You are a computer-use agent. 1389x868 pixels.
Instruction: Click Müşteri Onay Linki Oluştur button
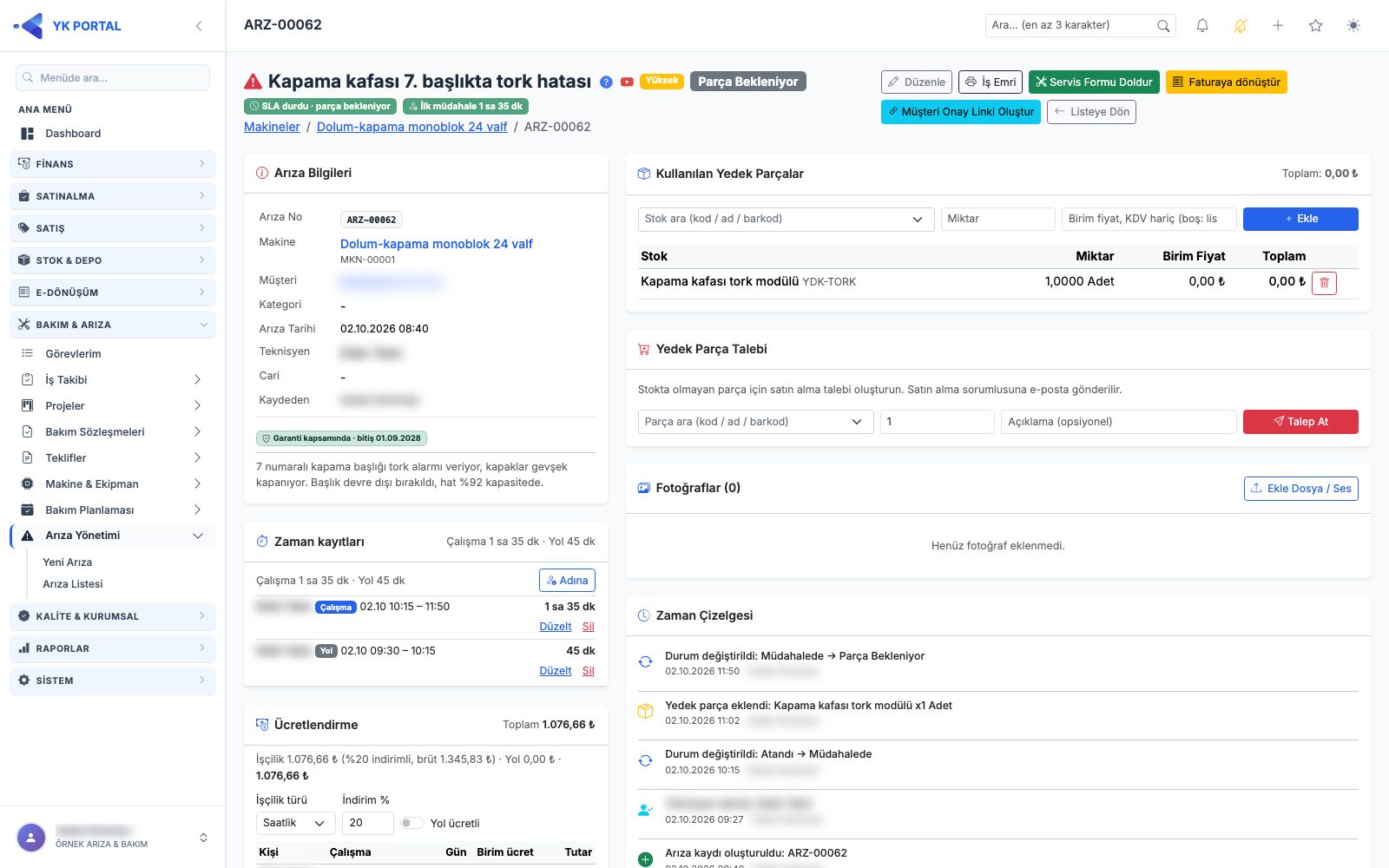961,112
